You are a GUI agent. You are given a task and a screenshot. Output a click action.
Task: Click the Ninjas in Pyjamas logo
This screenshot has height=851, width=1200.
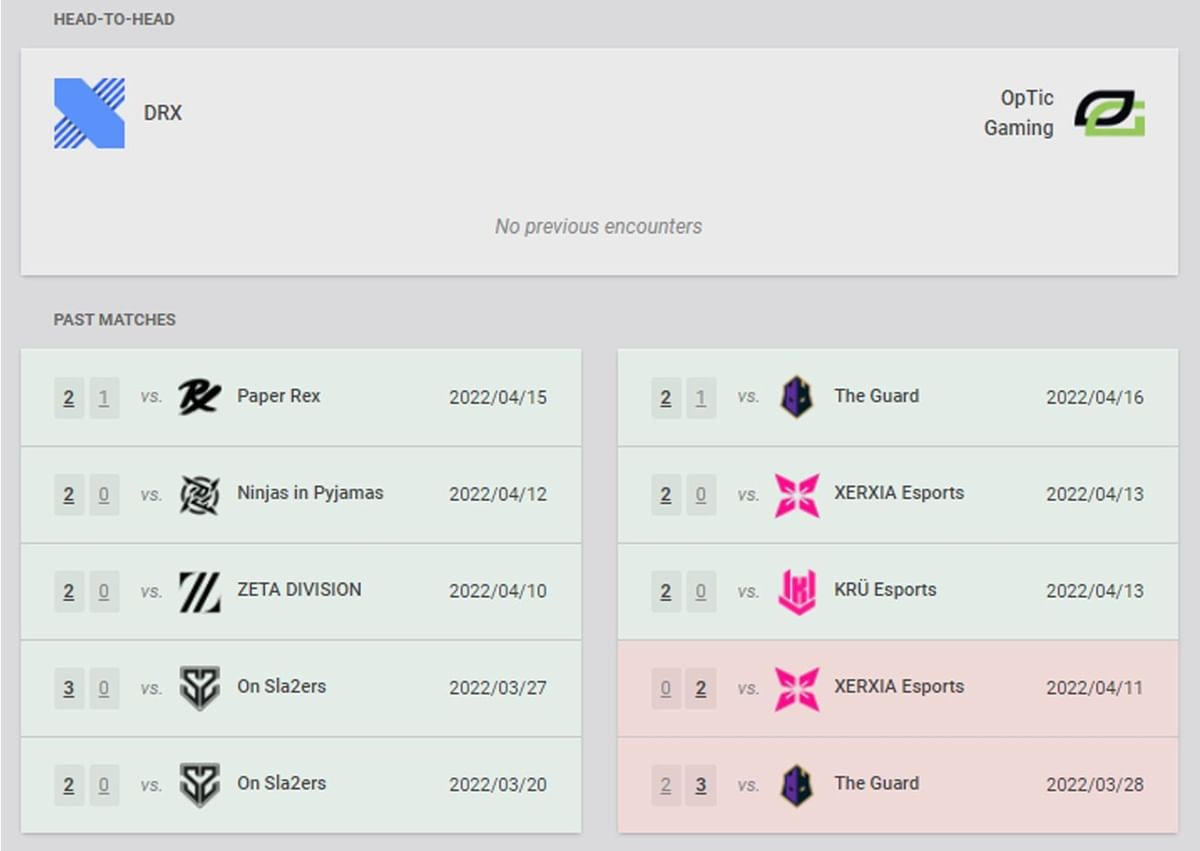198,493
